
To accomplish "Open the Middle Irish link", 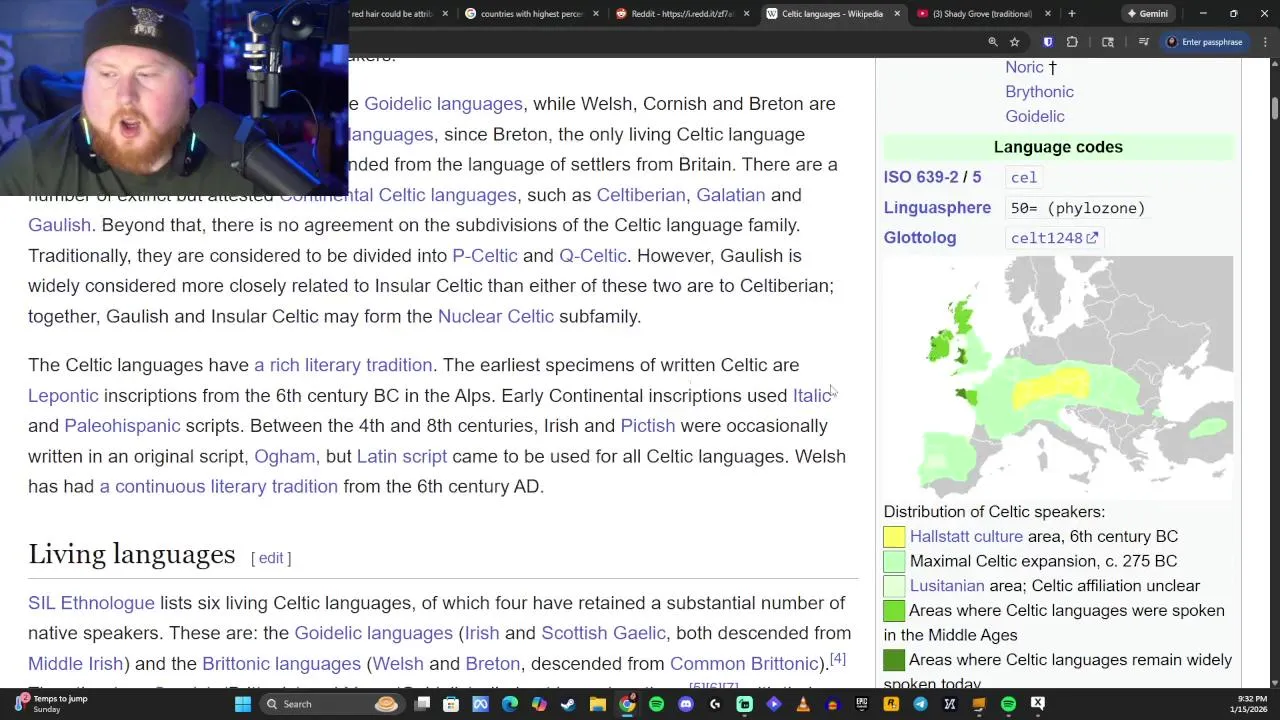I will point(75,664).
